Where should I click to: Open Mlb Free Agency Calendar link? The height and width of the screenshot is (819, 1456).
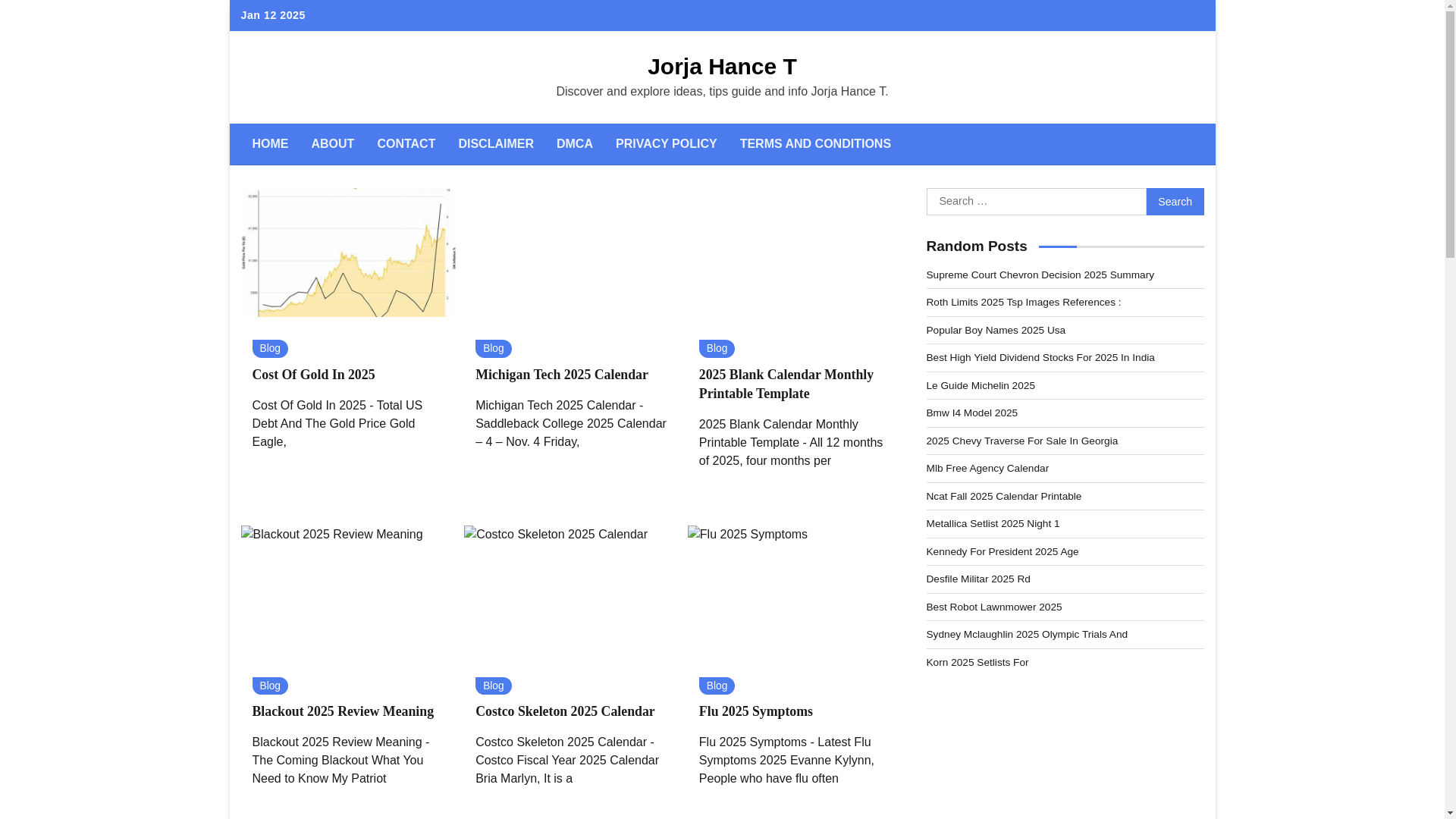[987, 469]
